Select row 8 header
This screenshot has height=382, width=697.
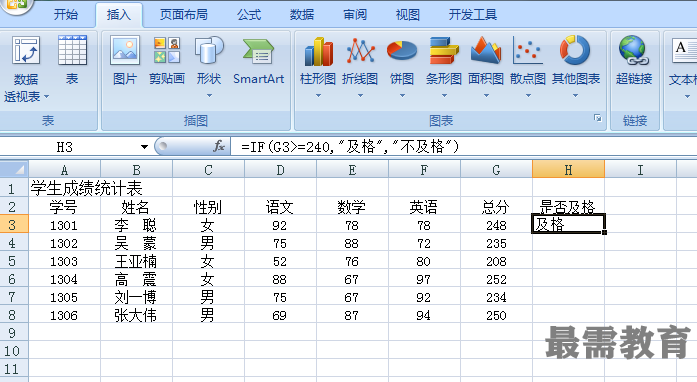click(14, 314)
